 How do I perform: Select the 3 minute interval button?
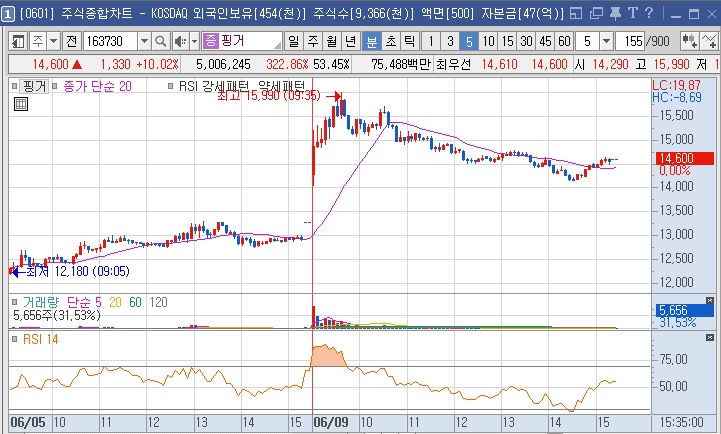(450, 41)
